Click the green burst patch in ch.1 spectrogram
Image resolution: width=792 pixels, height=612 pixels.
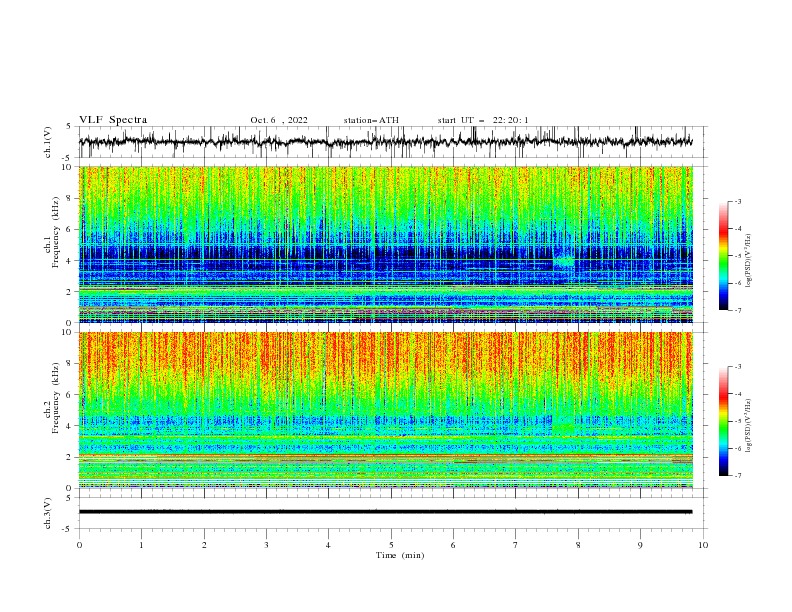tap(564, 261)
